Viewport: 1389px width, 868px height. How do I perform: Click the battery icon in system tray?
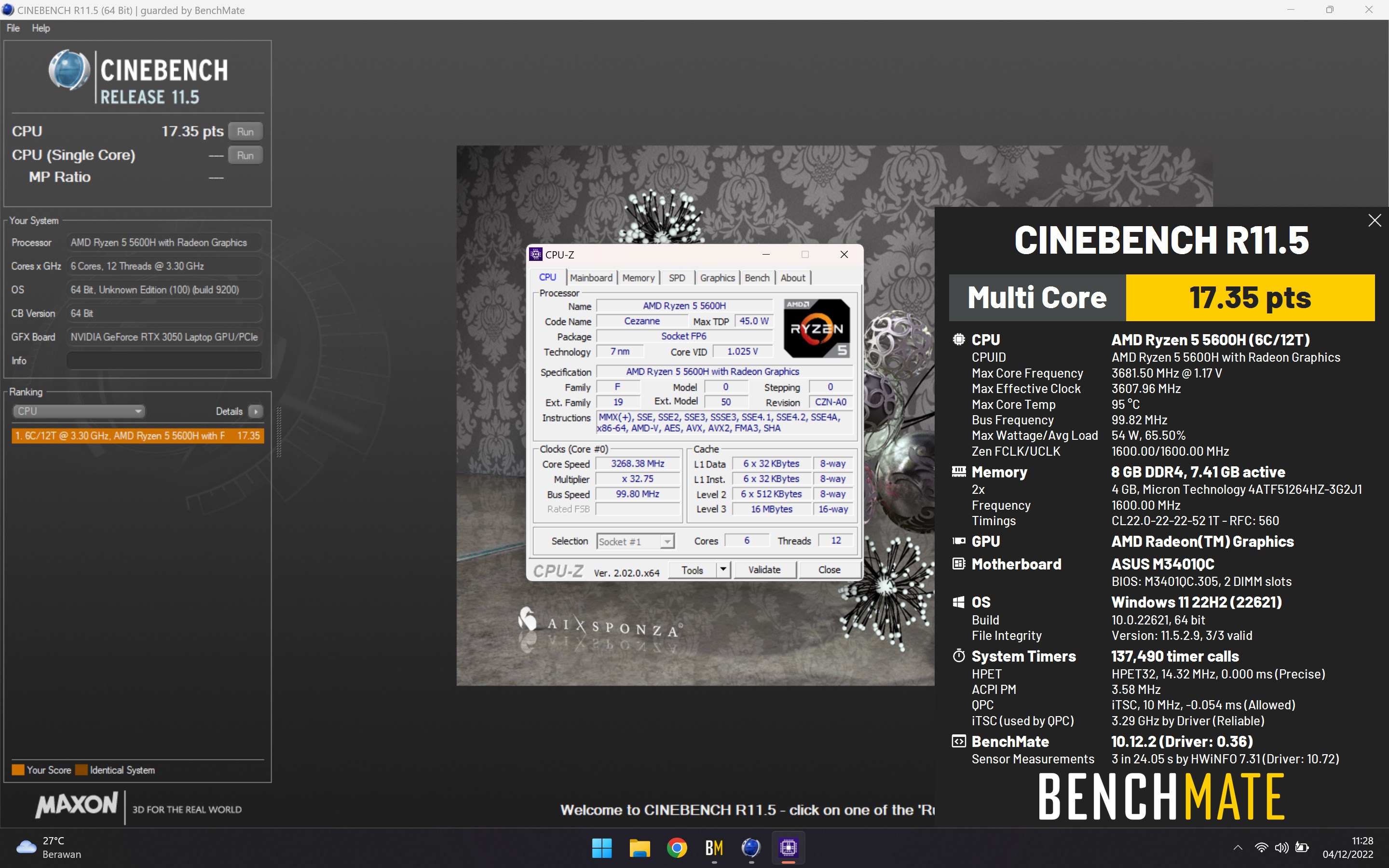[x=1302, y=847]
